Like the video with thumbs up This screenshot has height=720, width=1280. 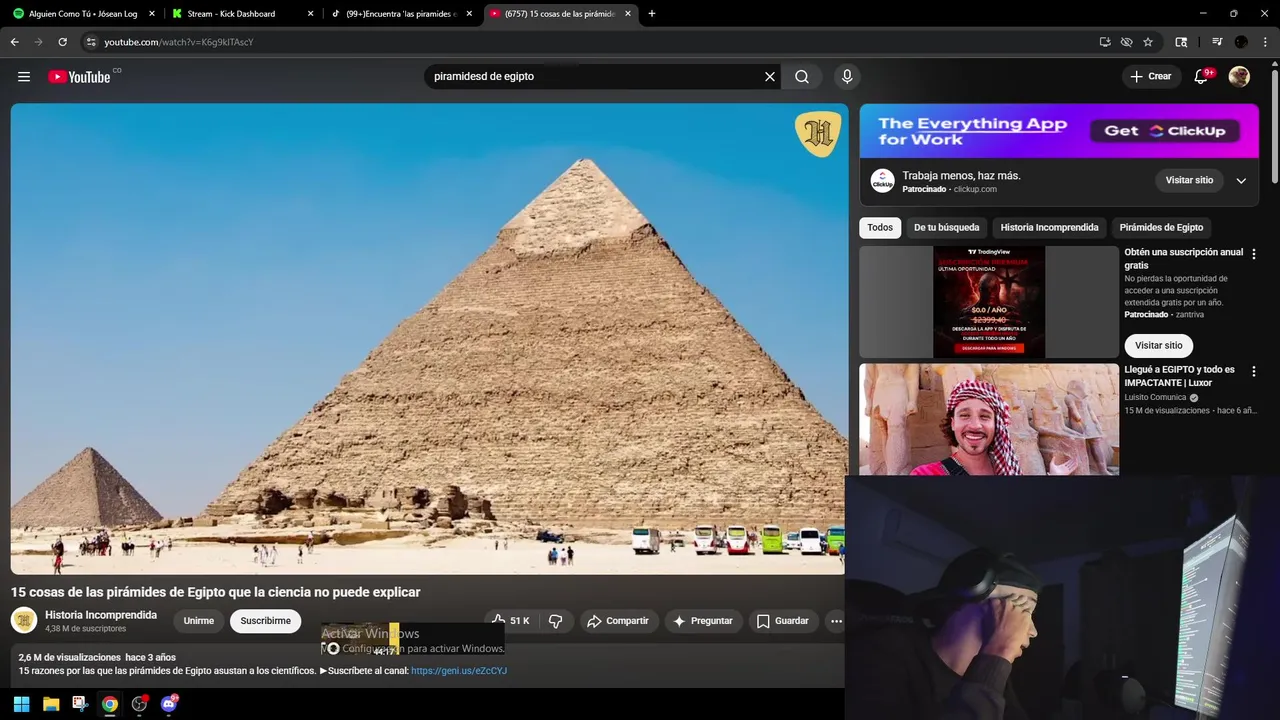[x=511, y=621]
